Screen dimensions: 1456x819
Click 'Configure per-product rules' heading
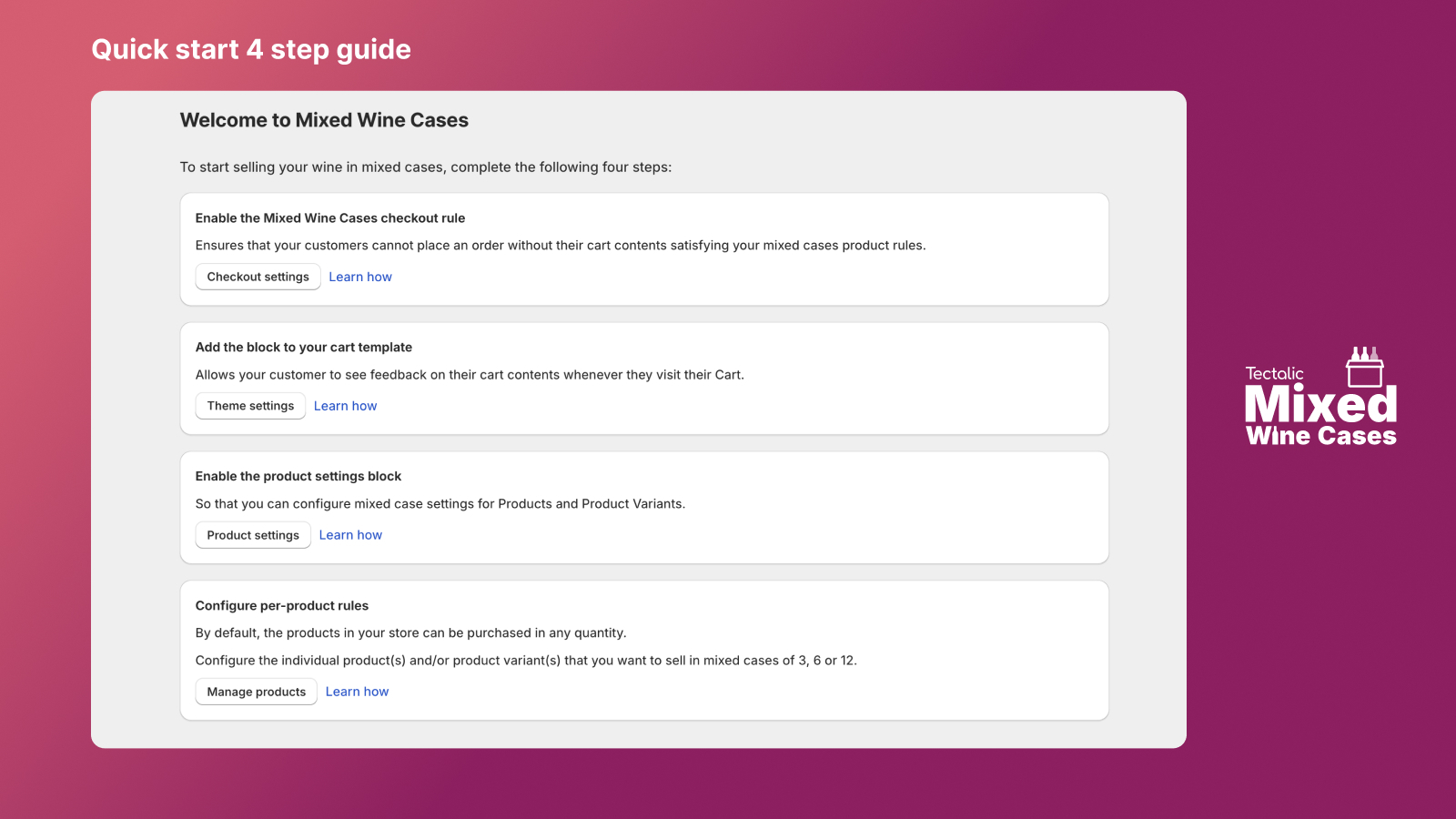point(282,606)
